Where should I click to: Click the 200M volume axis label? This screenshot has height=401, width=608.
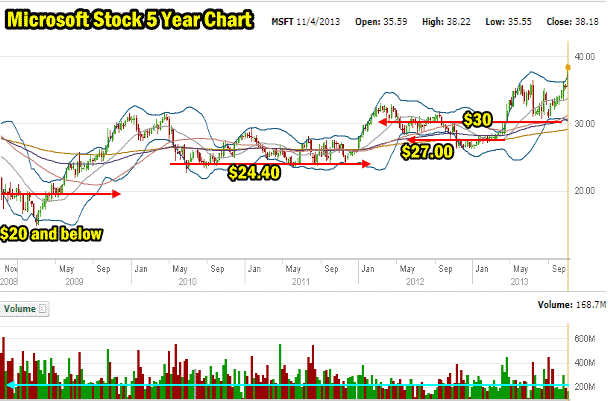[585, 387]
